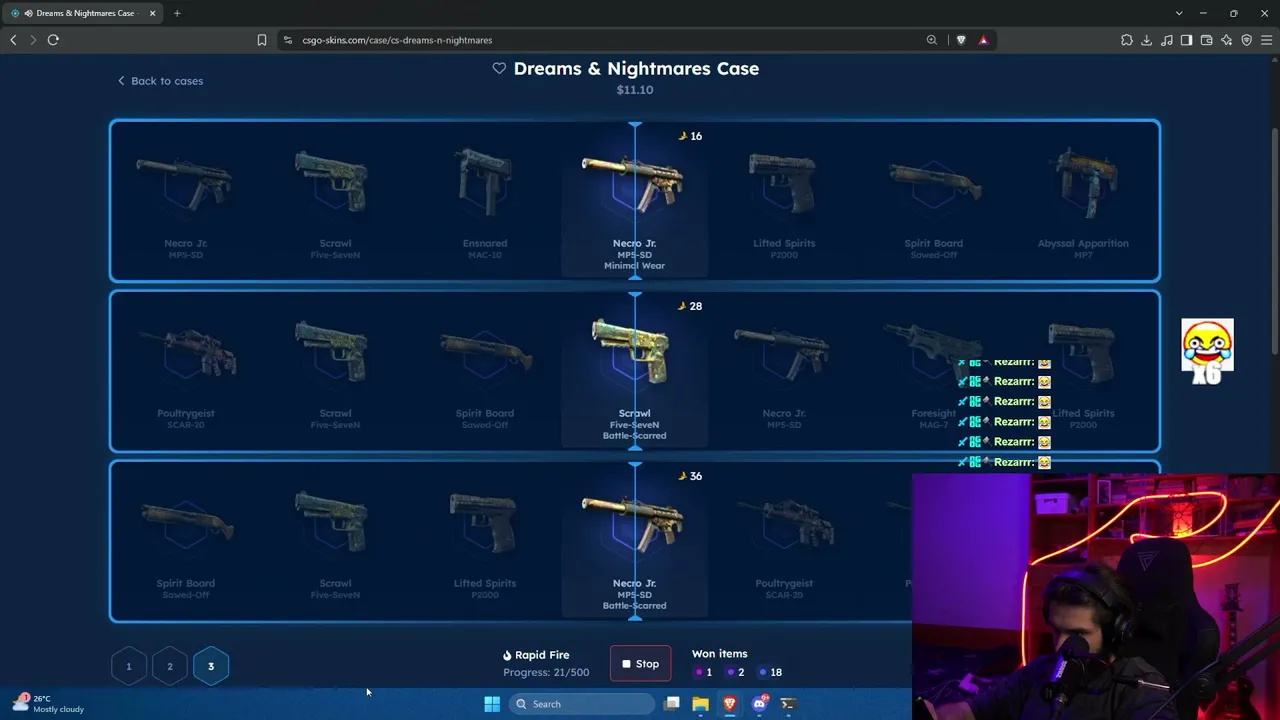This screenshot has height=720, width=1280.
Task: Click the winning Scrawl Battle-Scarred skin
Action: point(635,370)
